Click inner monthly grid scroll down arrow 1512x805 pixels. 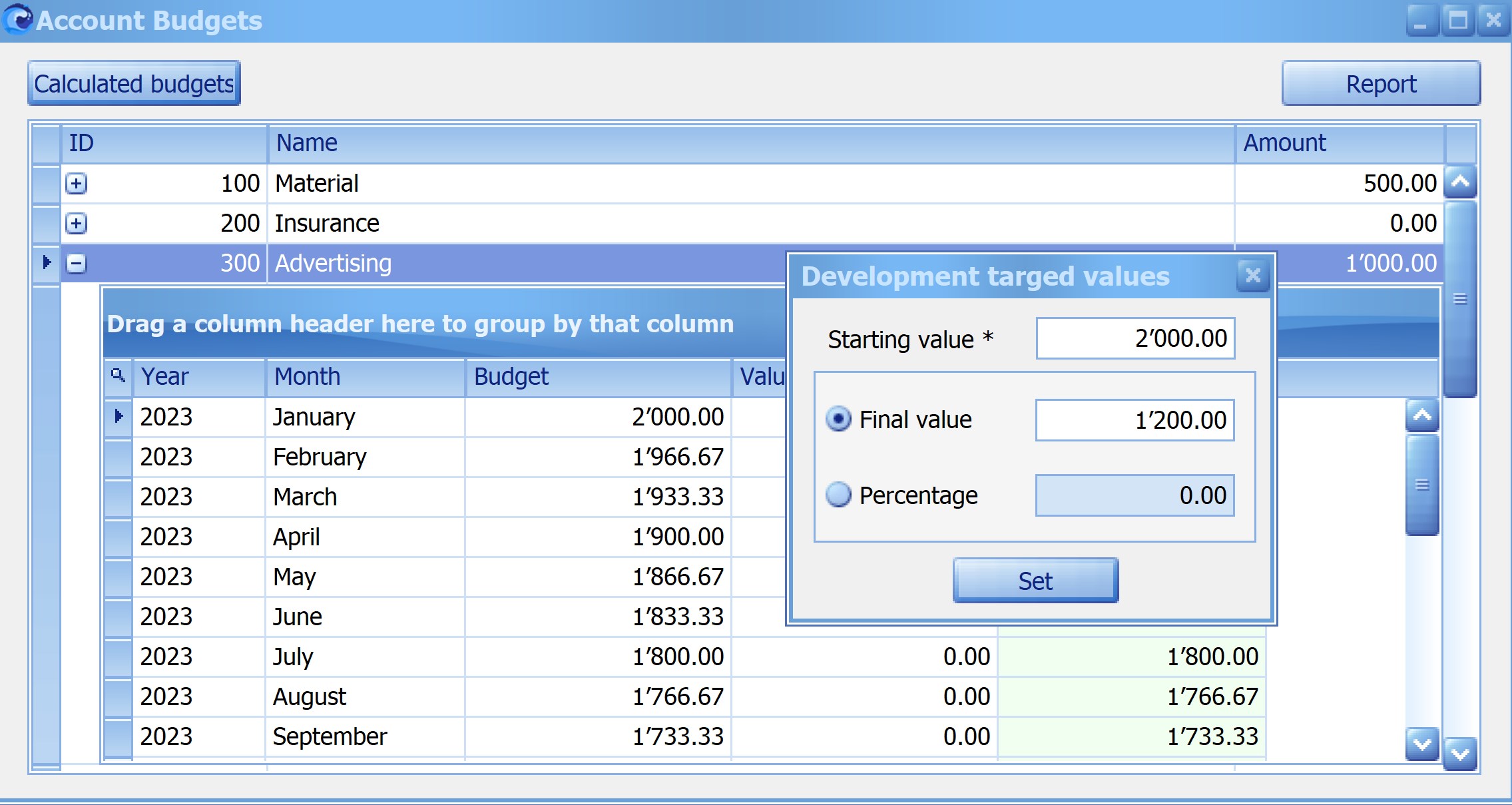pos(1422,744)
